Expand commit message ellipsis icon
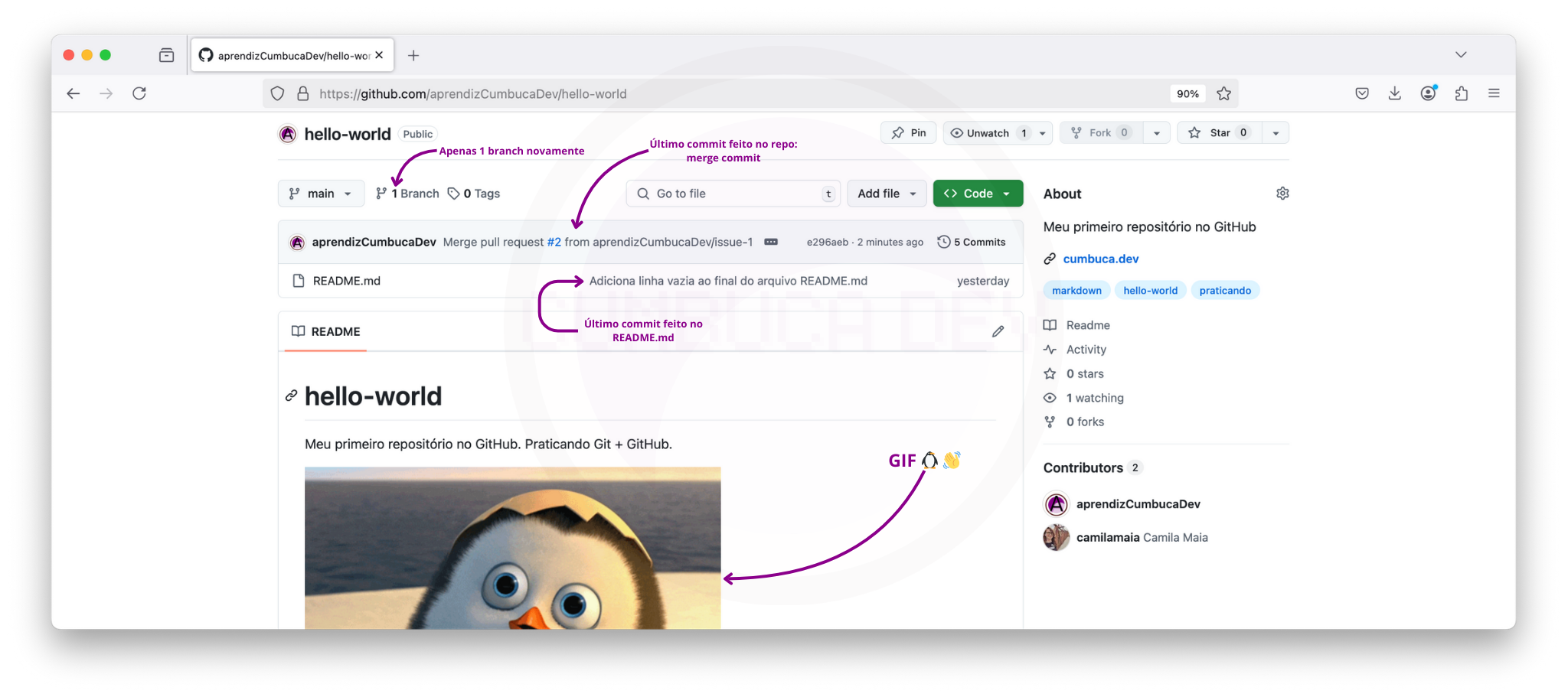This screenshot has height=697, width=1568. click(x=771, y=242)
